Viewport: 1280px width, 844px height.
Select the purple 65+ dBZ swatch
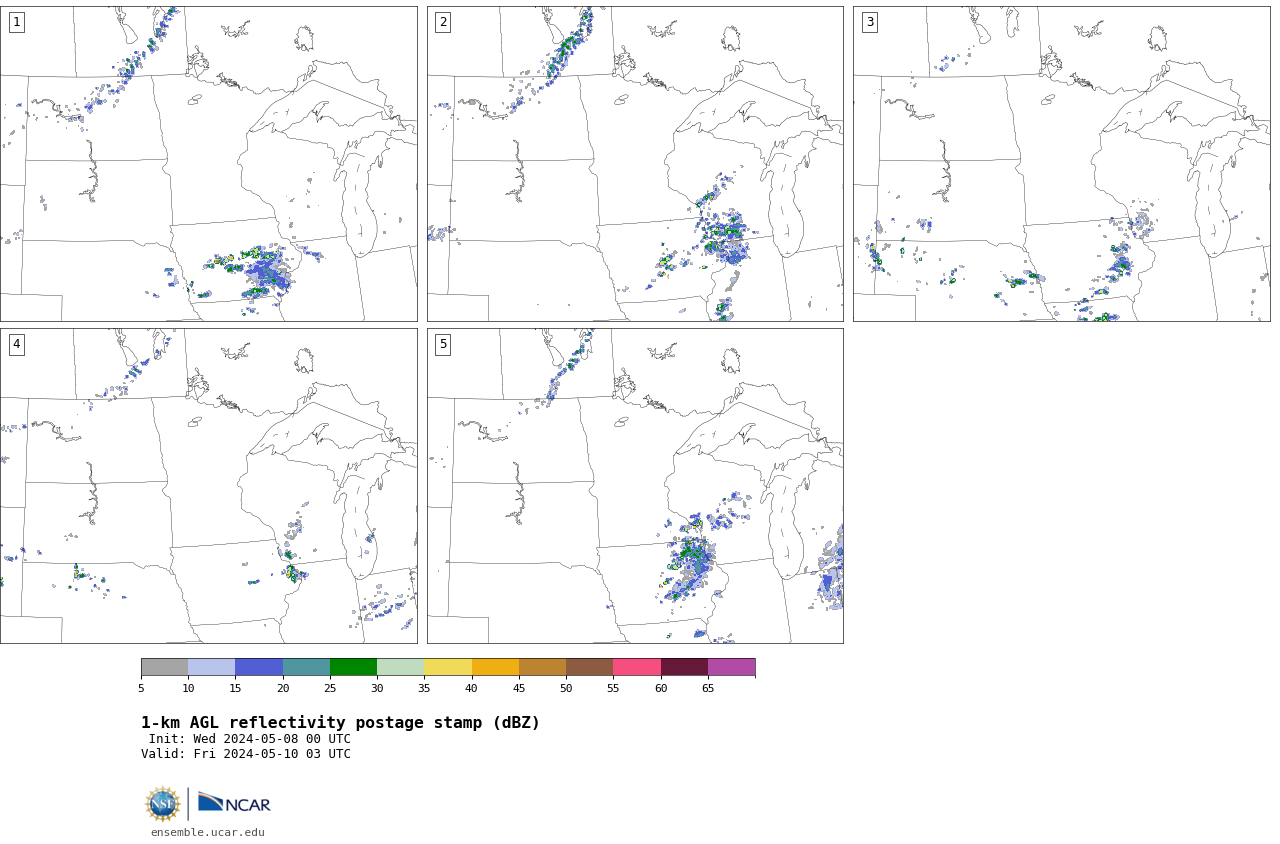pos(732,667)
